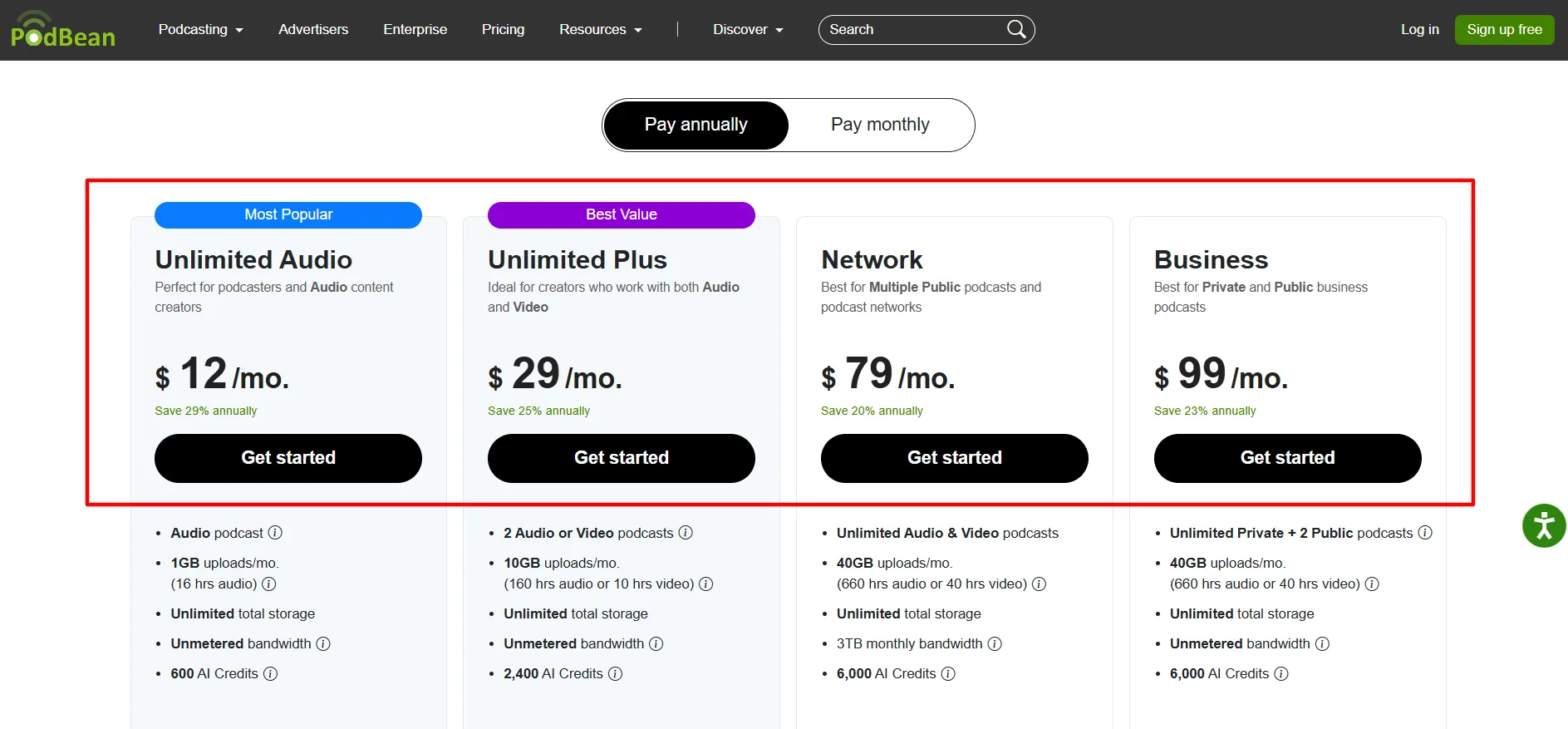
Task: Show info for 2,400 AI Credits
Action: [615, 673]
